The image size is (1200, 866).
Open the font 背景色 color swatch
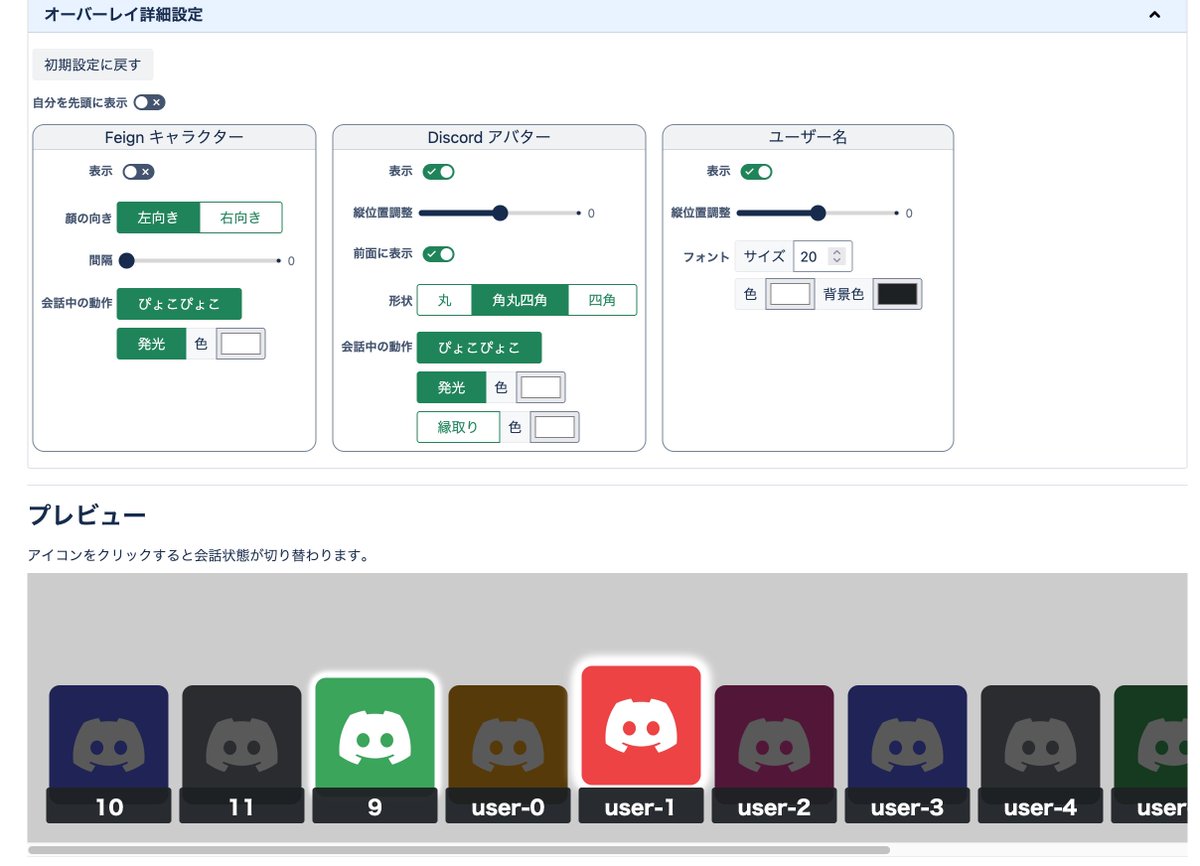coord(897,294)
